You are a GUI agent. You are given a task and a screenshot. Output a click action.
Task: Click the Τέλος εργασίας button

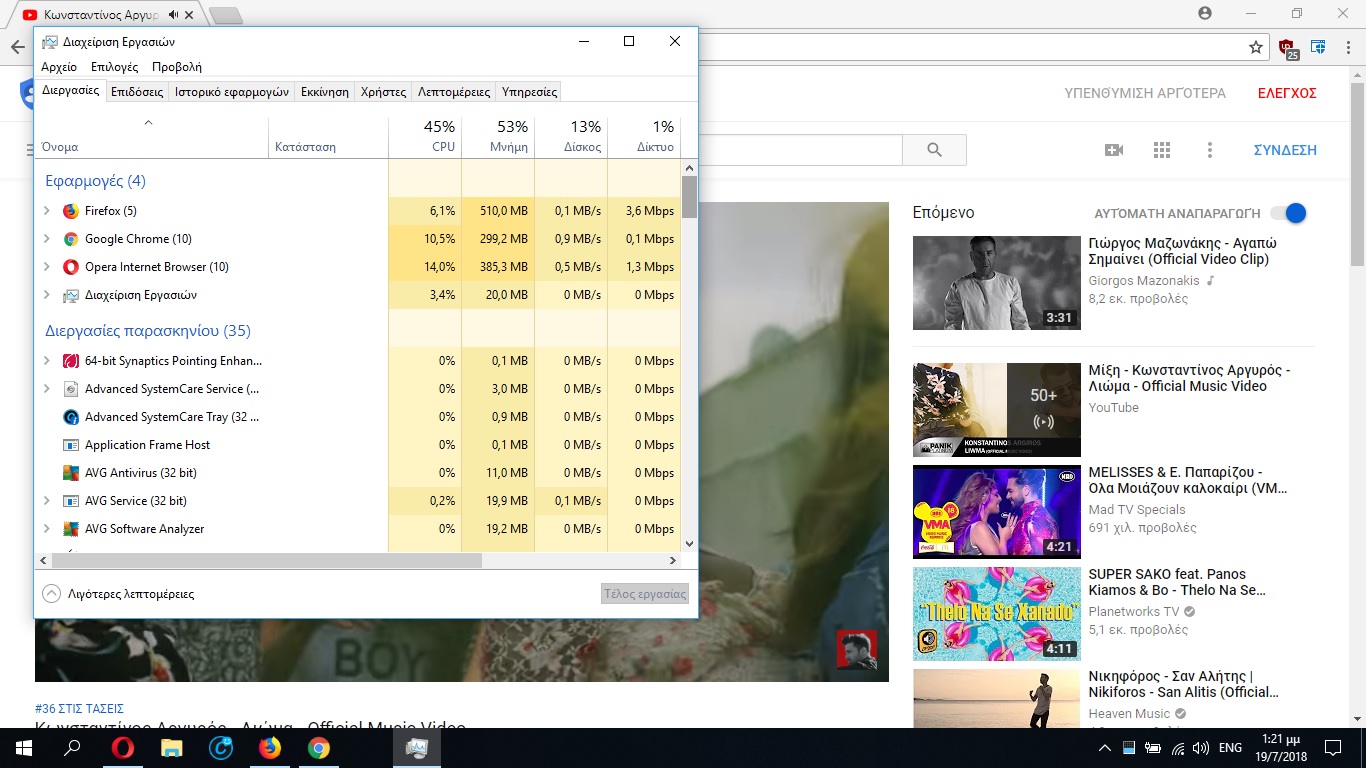[x=645, y=594]
